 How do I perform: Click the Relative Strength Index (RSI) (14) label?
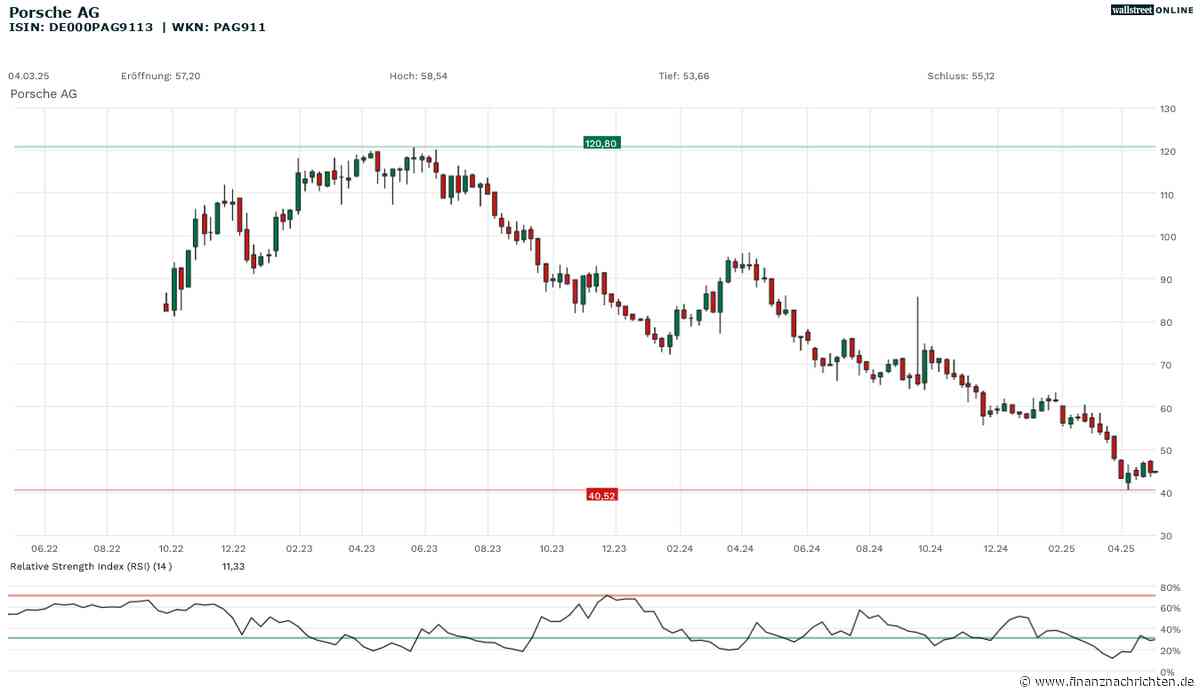point(91,567)
